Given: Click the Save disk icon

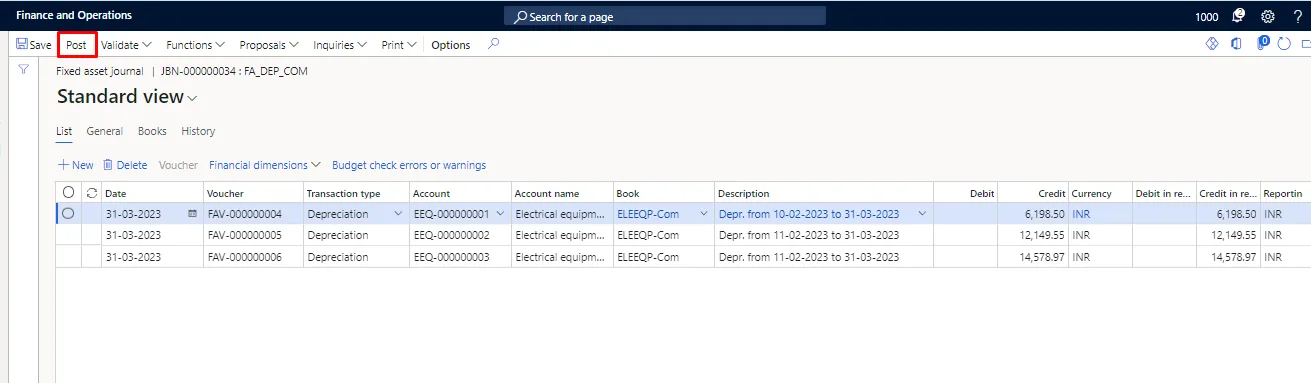Looking at the screenshot, I should point(22,45).
